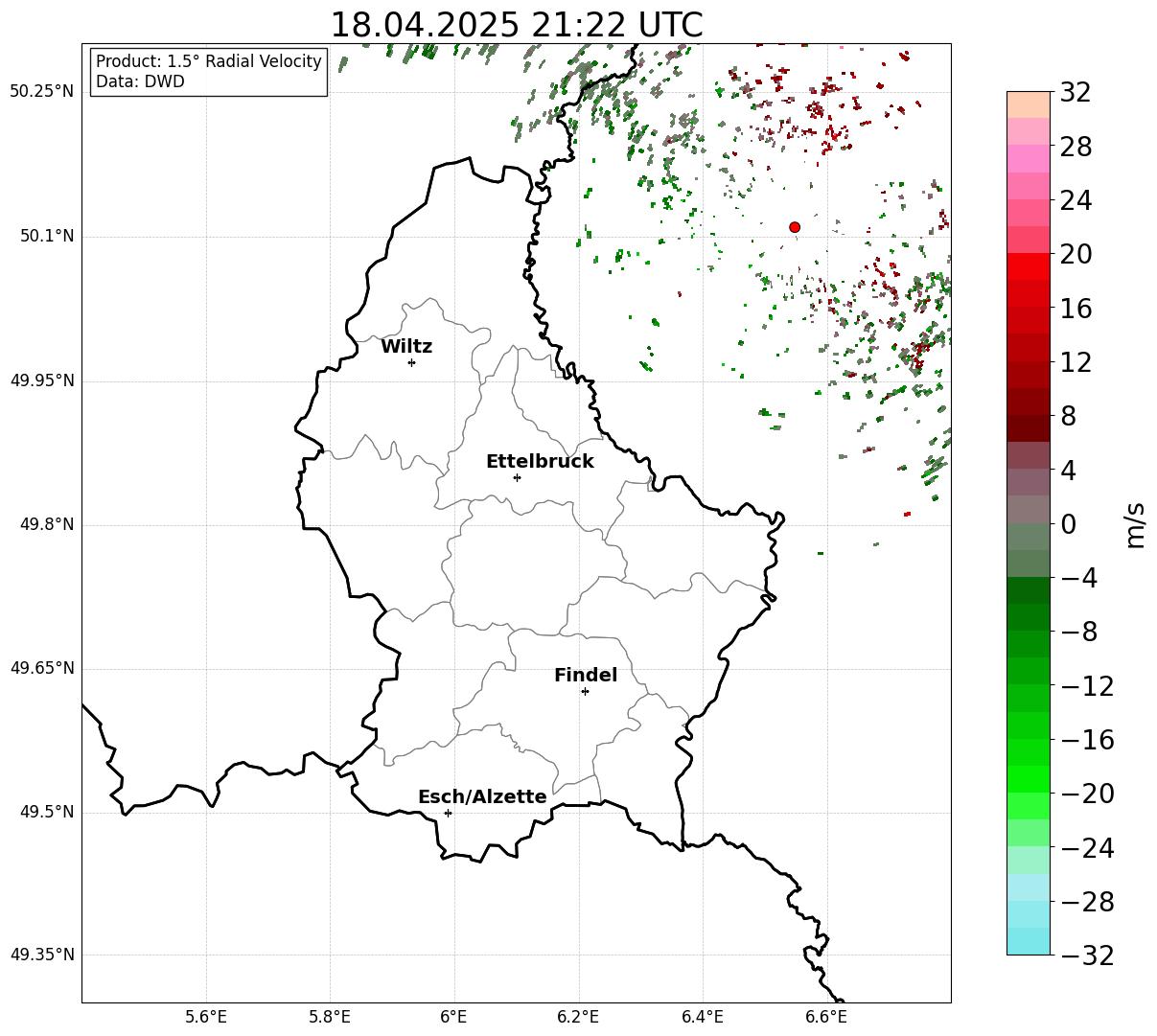Pick the peach swatch below 32 m/s
The height and width of the screenshot is (1036, 1157).
(x=1029, y=104)
